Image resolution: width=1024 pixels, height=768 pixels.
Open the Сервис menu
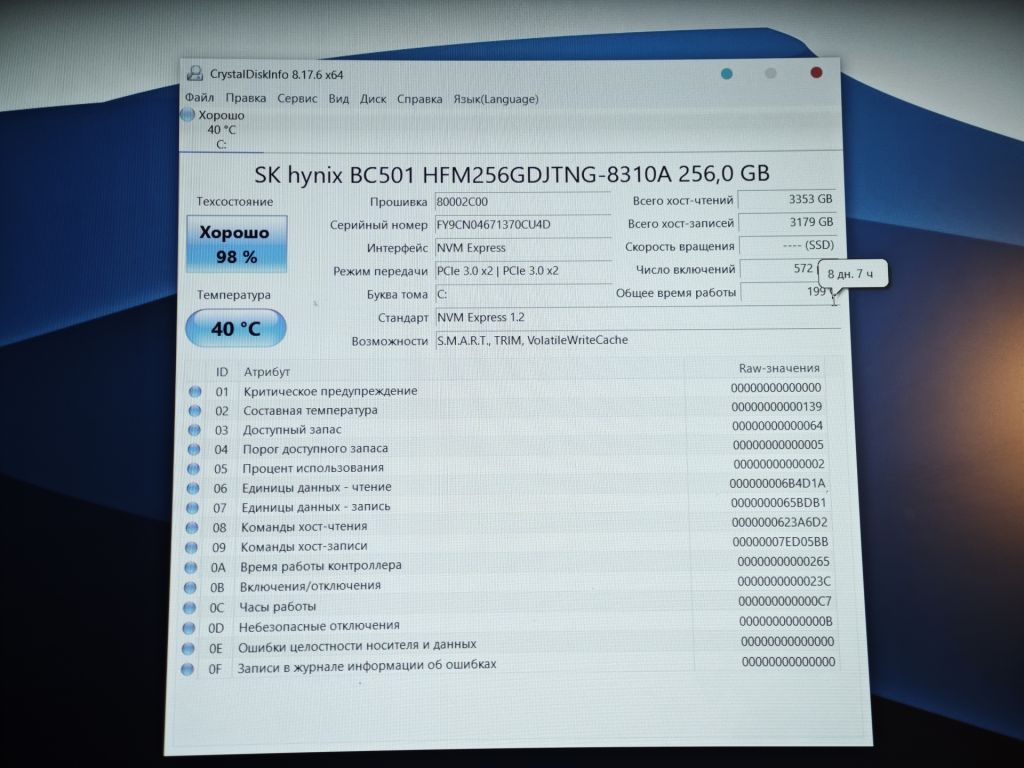(297, 99)
